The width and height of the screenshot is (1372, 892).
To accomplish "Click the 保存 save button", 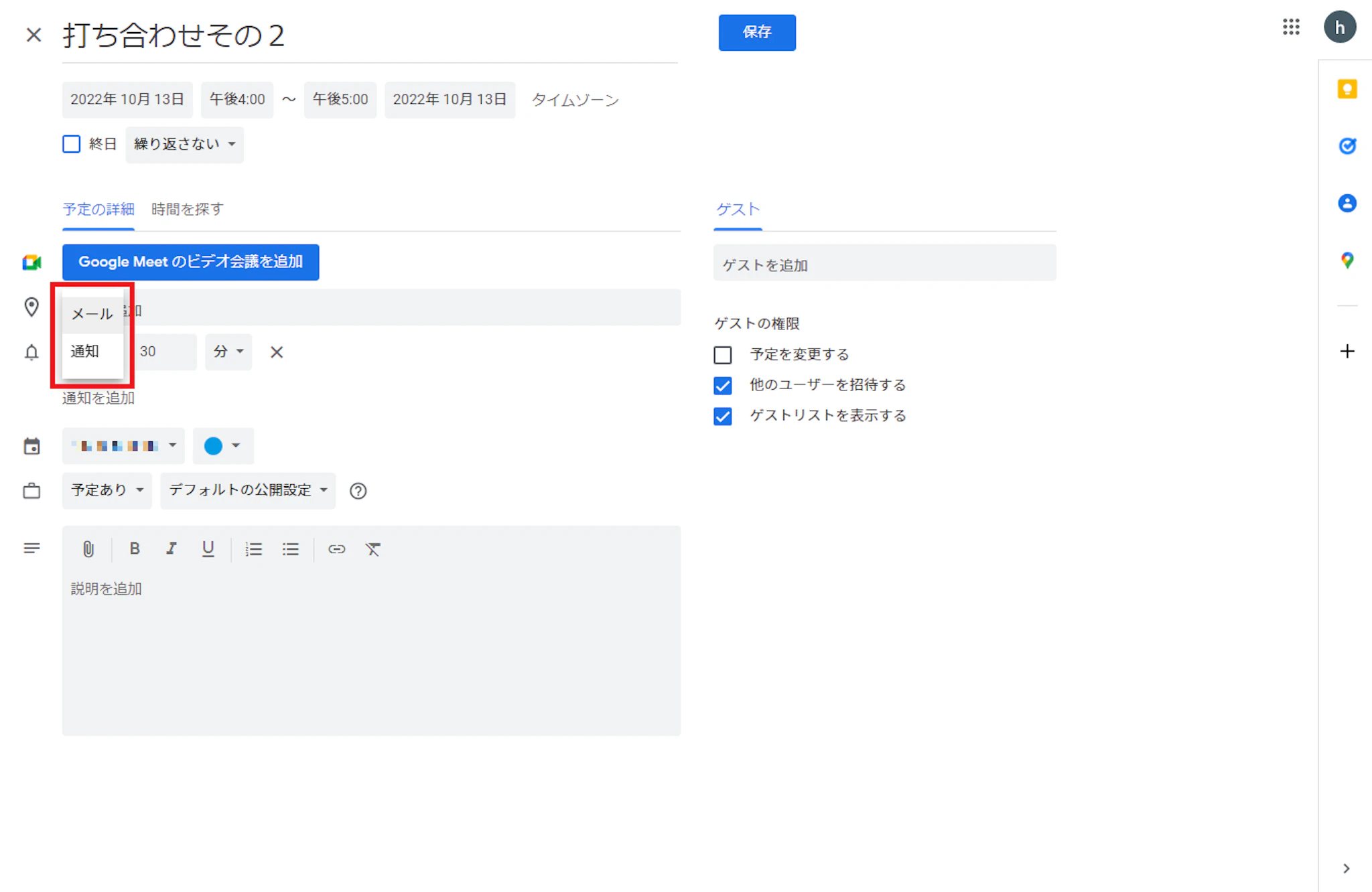I will 756,32.
